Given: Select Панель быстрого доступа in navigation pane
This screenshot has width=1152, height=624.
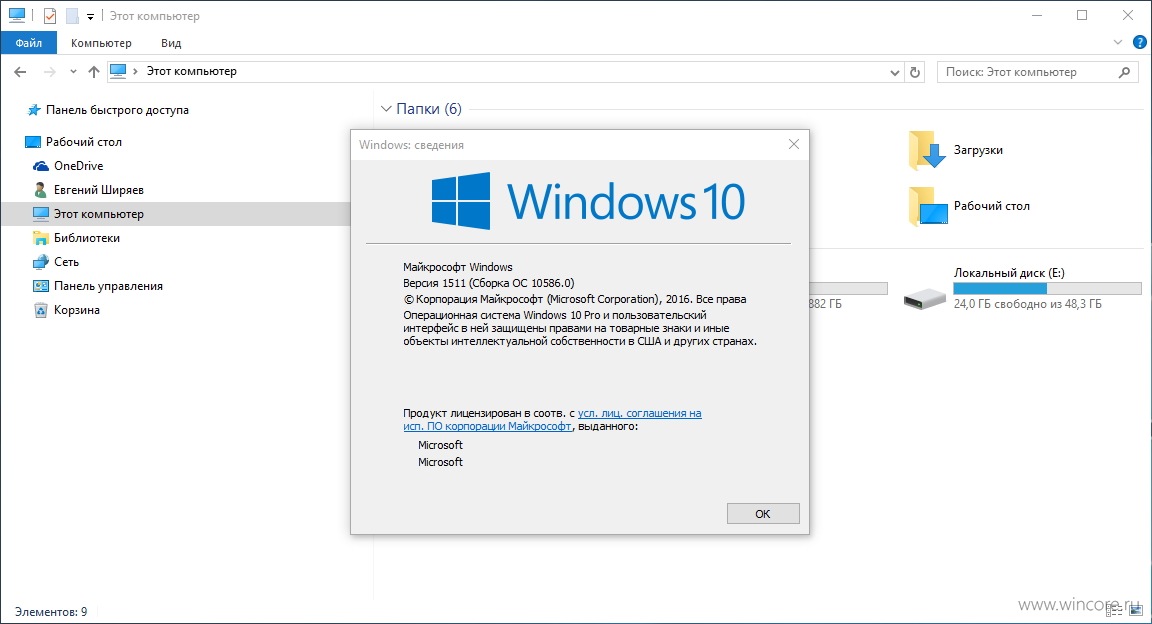Looking at the screenshot, I should click(x=117, y=110).
